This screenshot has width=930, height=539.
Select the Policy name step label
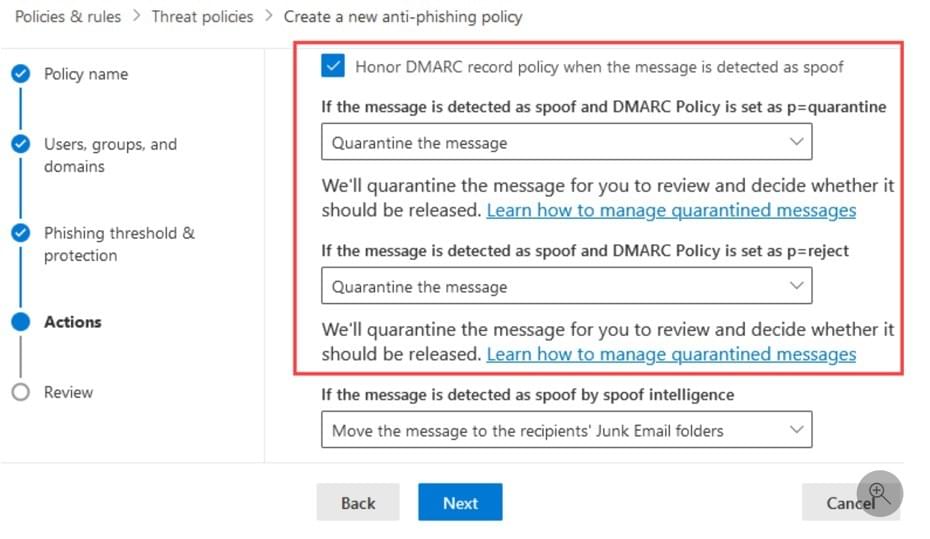[86, 74]
